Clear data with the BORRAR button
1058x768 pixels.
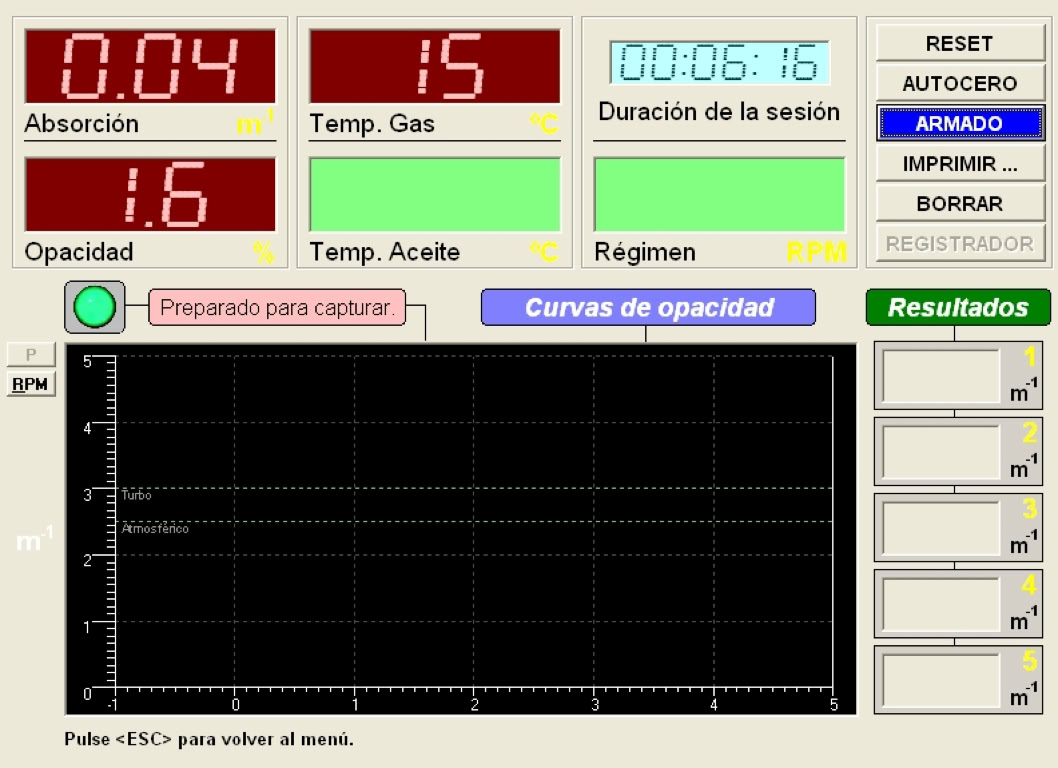tap(959, 202)
